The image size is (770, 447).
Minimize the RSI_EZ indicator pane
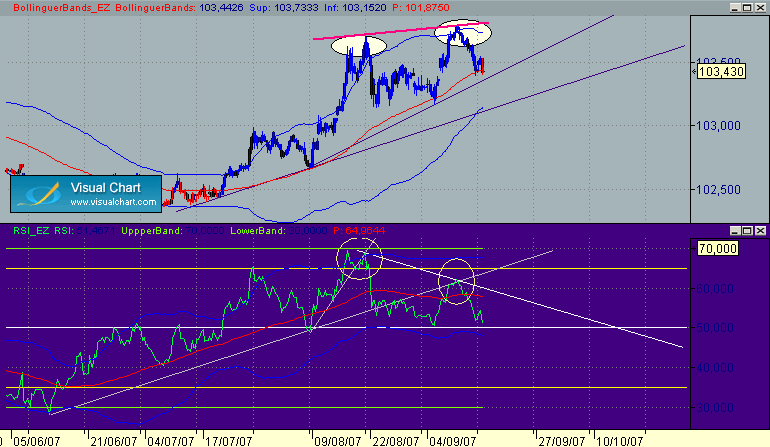[735, 230]
